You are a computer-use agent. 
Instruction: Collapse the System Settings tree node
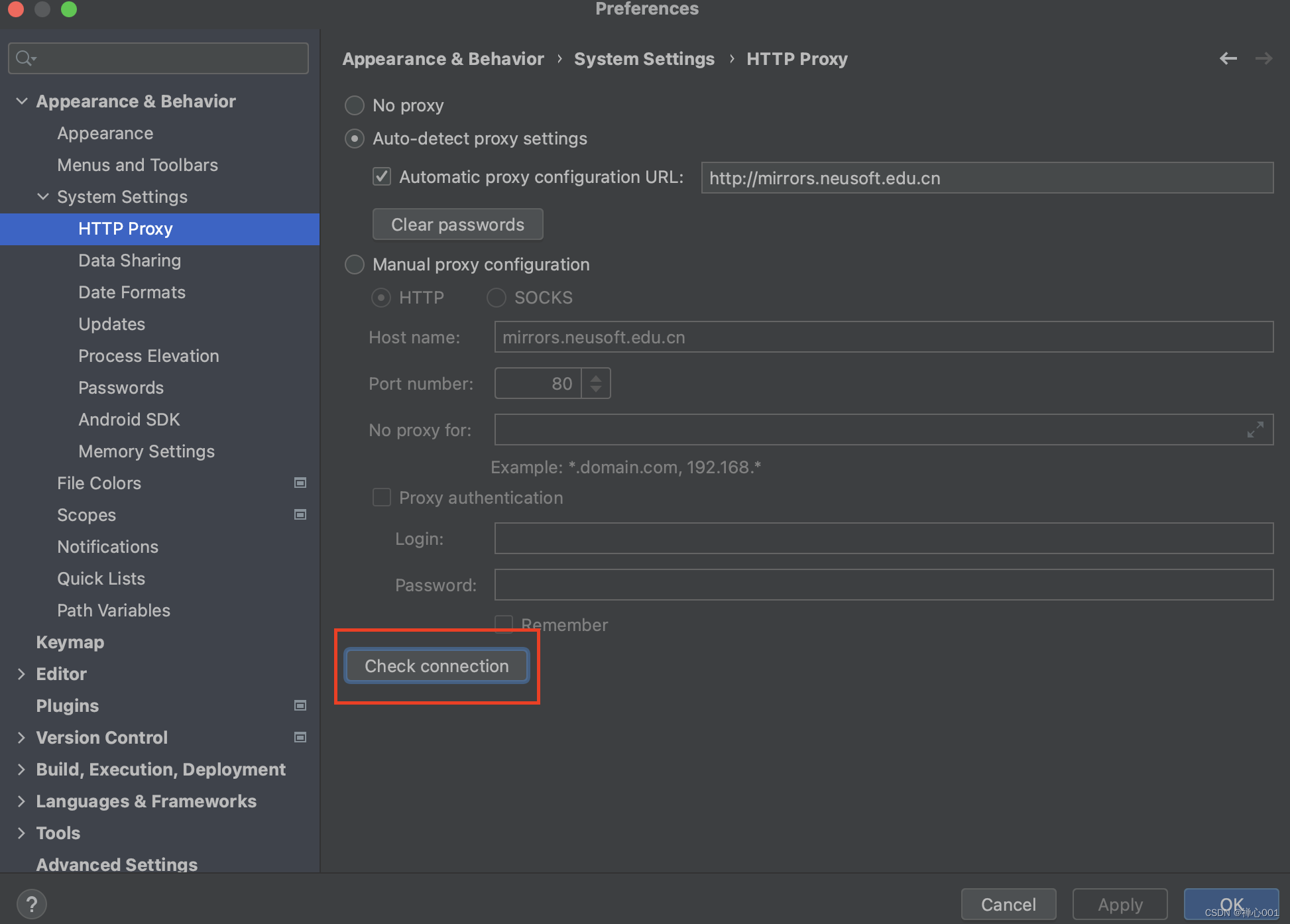point(42,196)
